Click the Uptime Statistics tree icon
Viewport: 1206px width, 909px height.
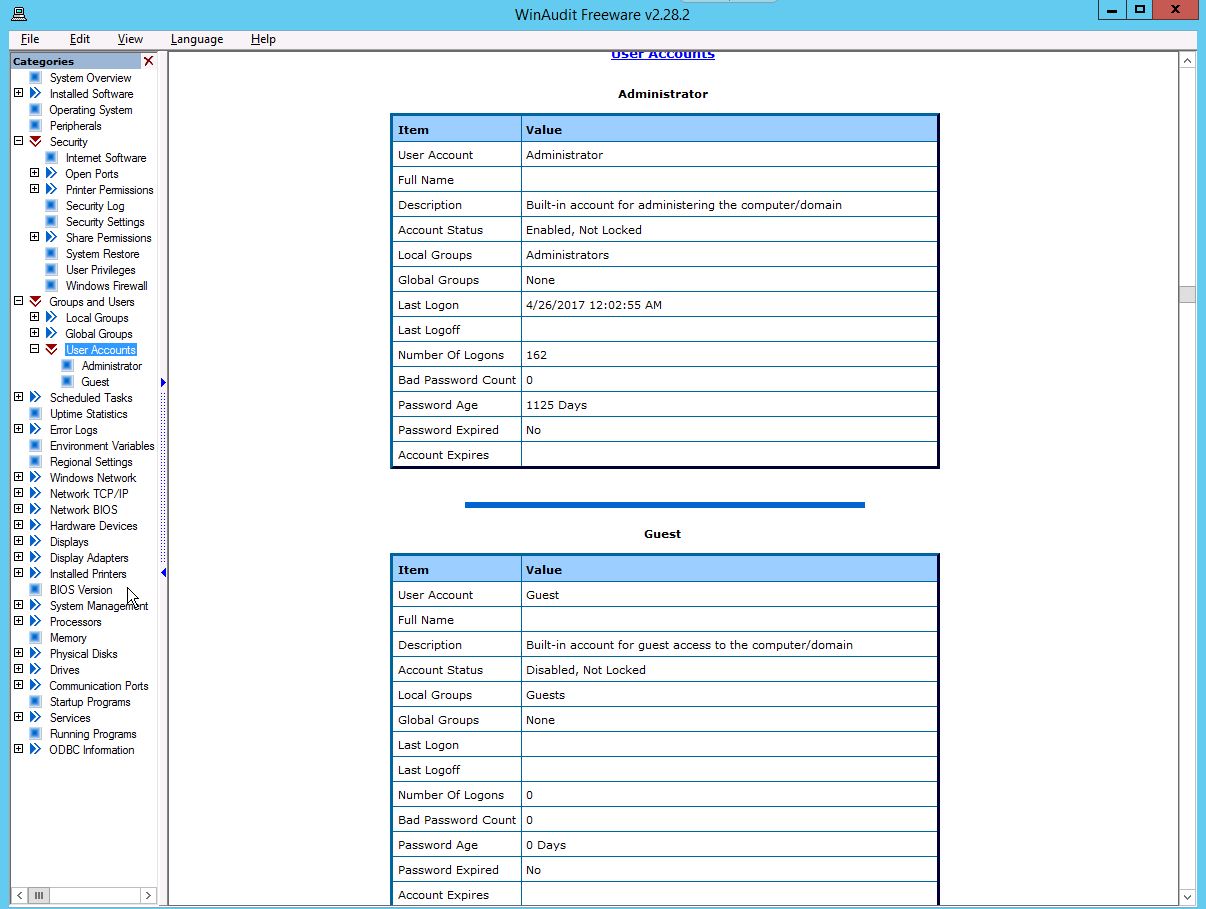(35, 414)
